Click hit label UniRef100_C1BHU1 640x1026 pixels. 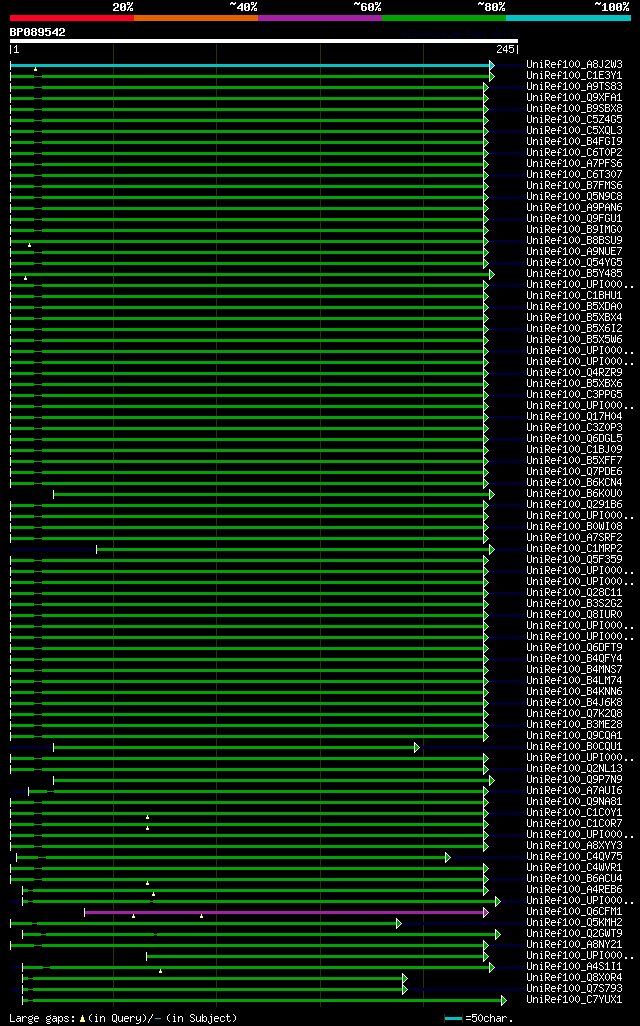pos(575,295)
